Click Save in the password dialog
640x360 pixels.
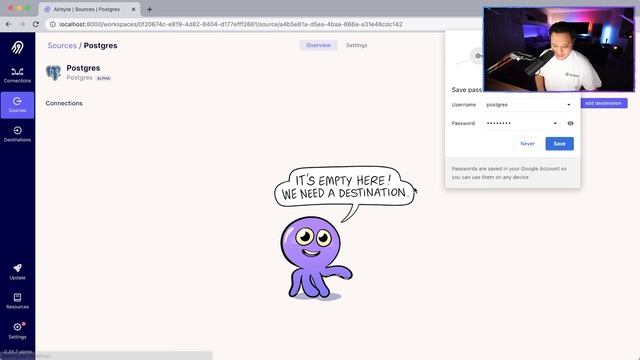(x=559, y=144)
